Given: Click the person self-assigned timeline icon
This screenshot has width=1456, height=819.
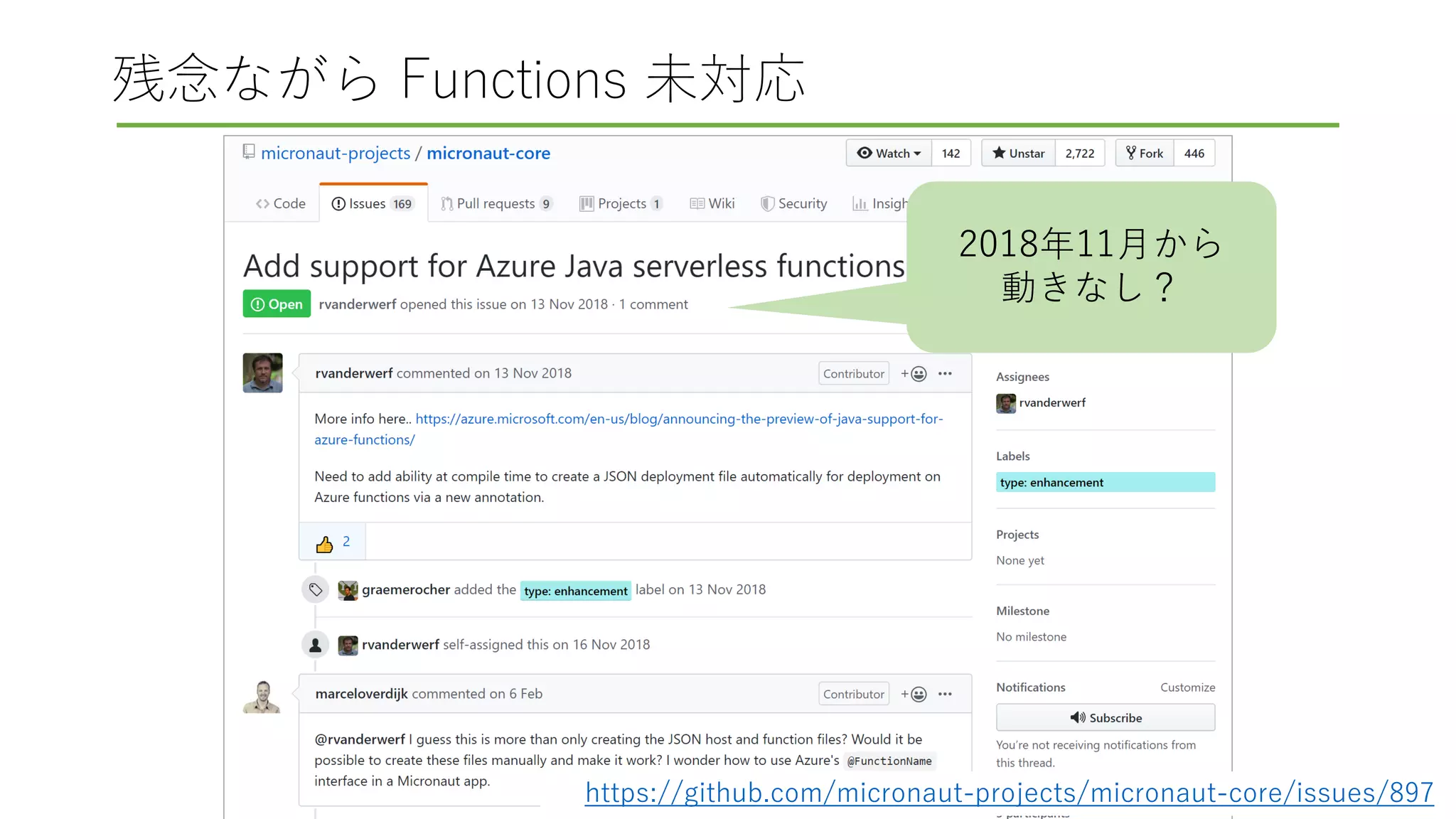Looking at the screenshot, I should (x=316, y=645).
